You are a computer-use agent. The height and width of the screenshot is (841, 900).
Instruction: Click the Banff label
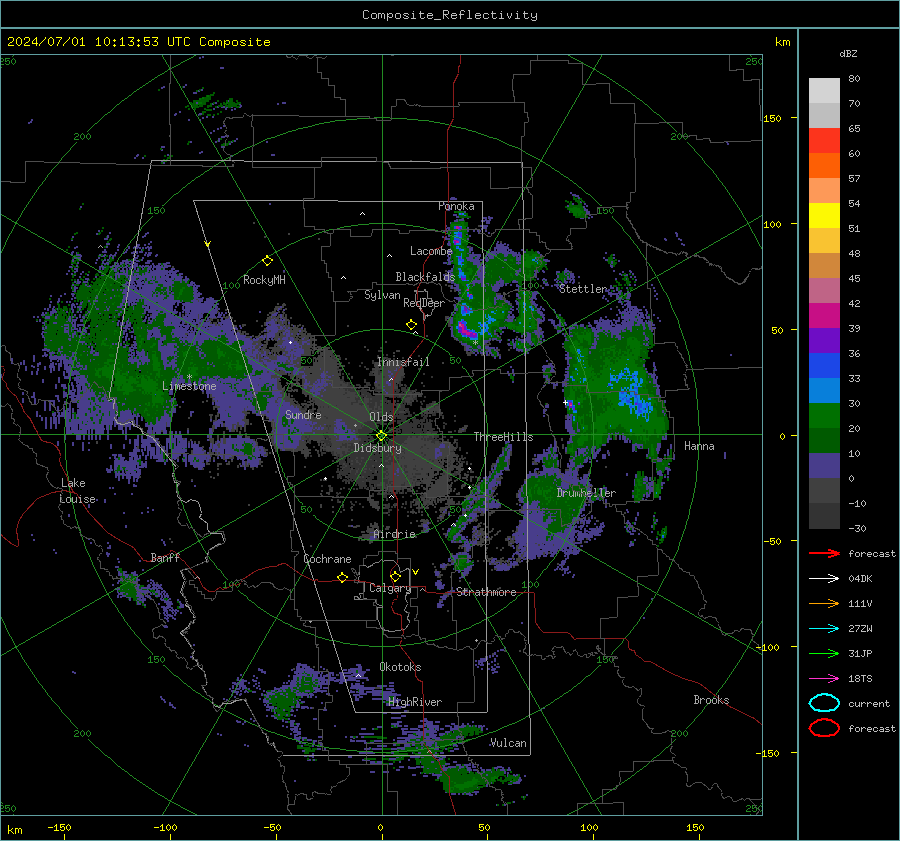[165, 557]
